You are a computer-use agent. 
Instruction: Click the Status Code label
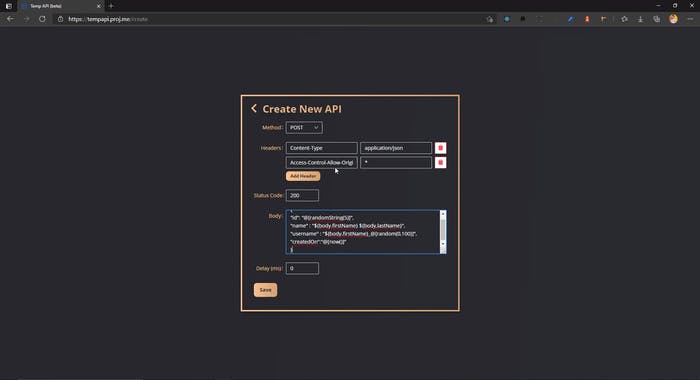coord(268,195)
